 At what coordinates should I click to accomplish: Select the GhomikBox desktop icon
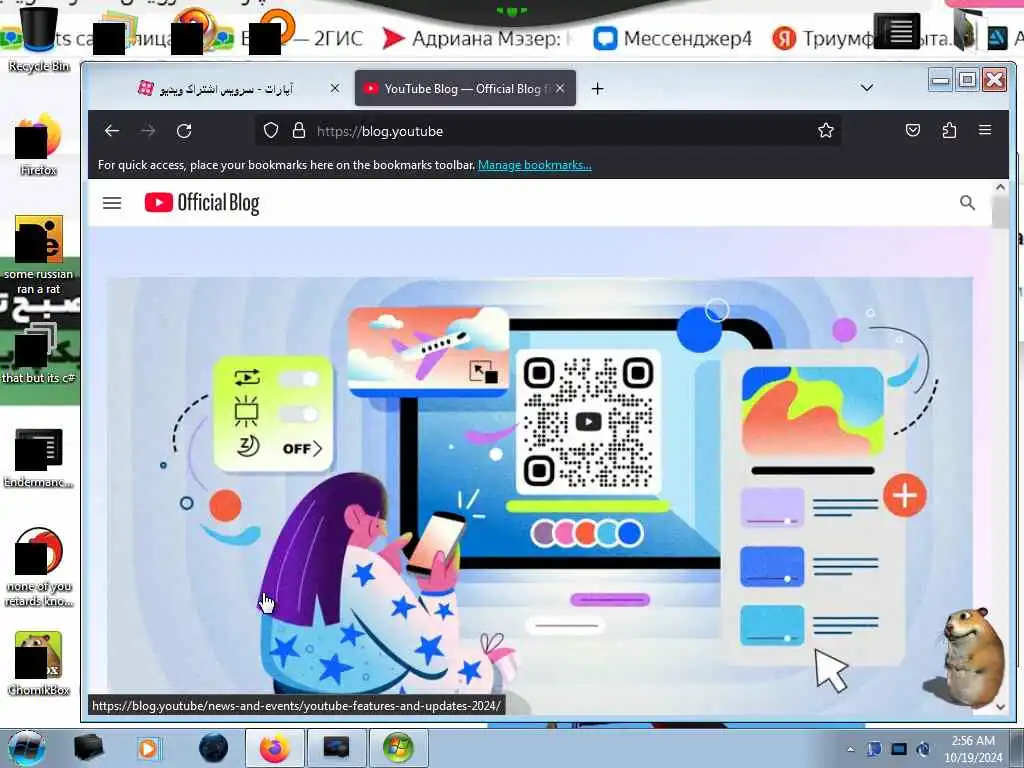[x=39, y=664]
